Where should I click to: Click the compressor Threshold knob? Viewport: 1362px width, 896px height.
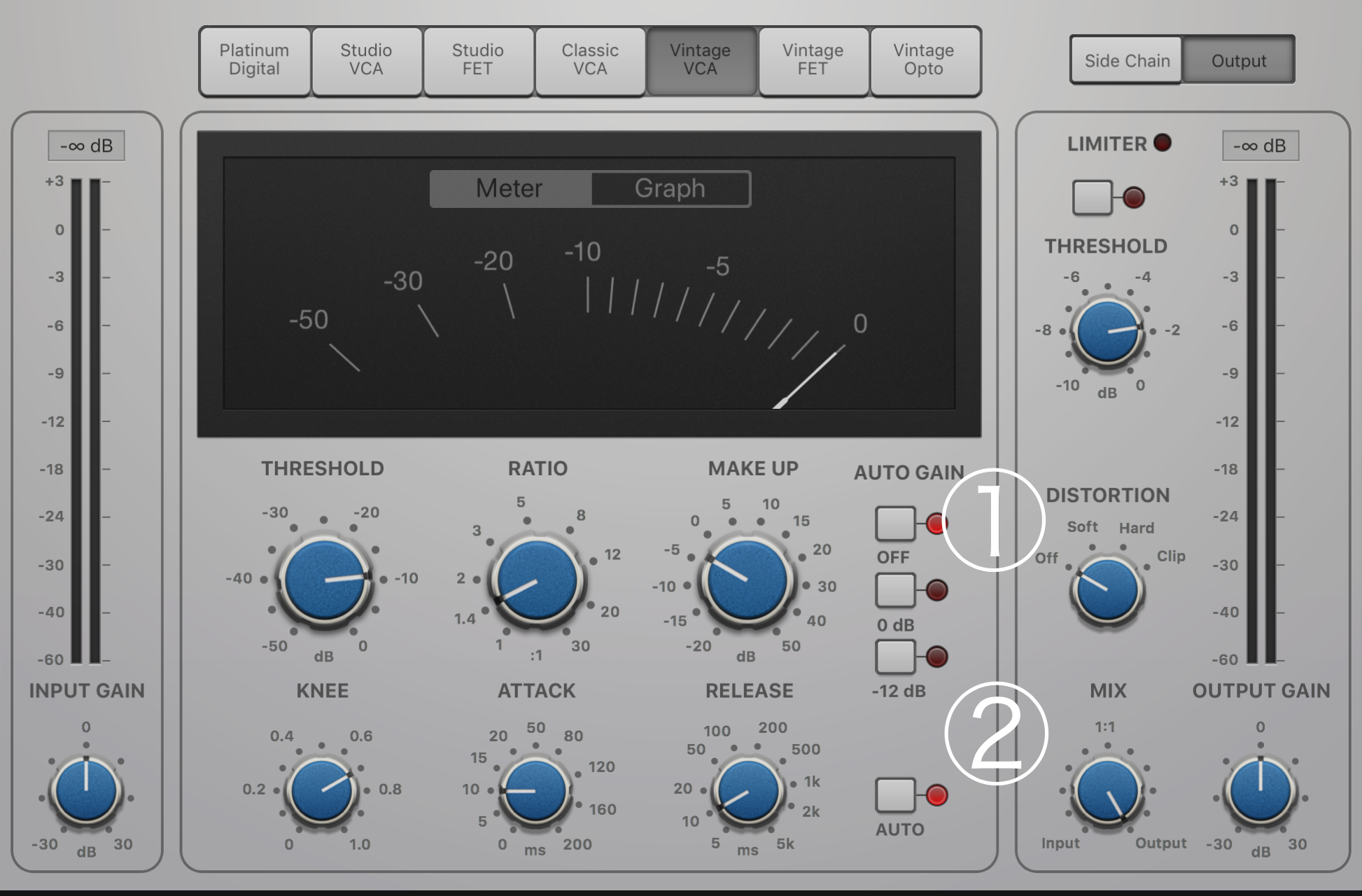324,580
